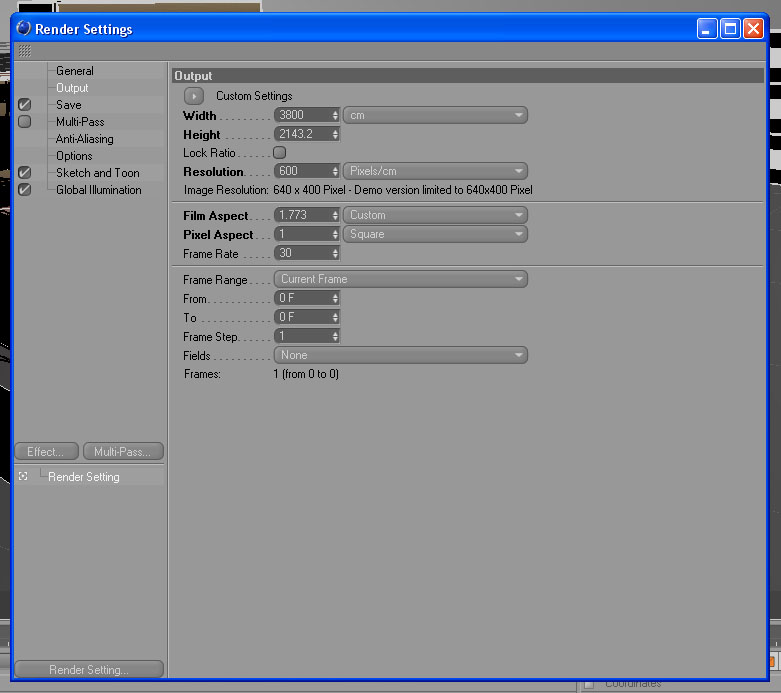The image size is (781, 693).
Task: Open the Options settings page
Action: (x=74, y=155)
